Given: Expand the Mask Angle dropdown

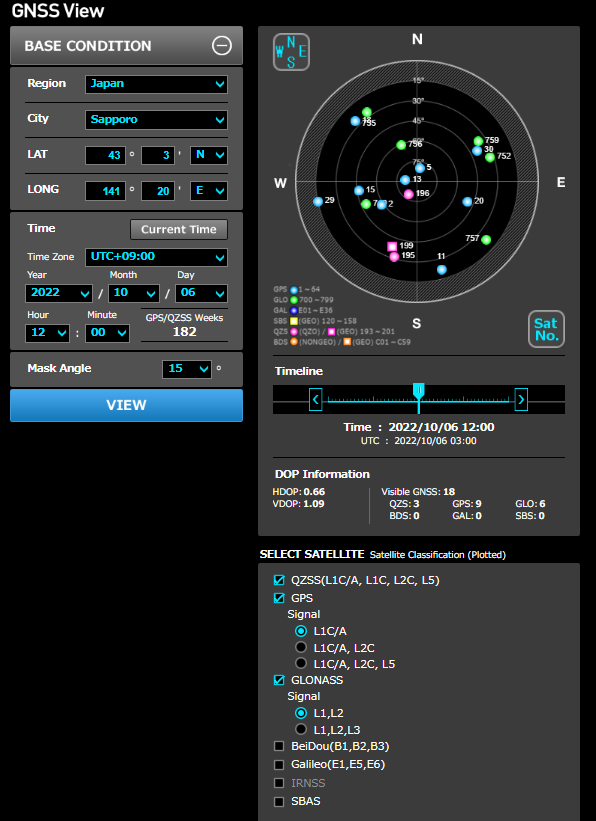Looking at the screenshot, I should pyautogui.click(x=187, y=369).
